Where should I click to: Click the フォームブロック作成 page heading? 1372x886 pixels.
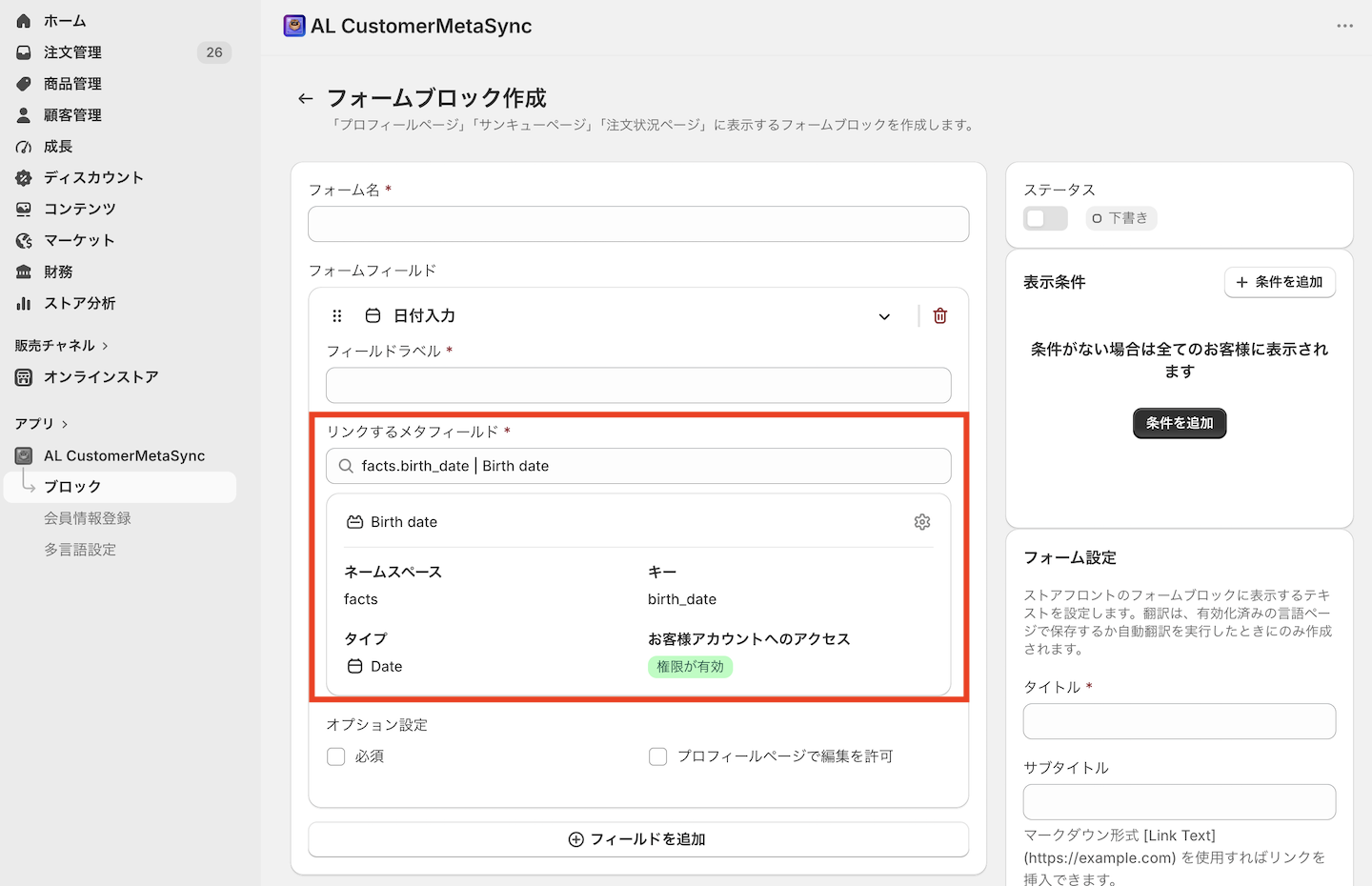click(437, 98)
